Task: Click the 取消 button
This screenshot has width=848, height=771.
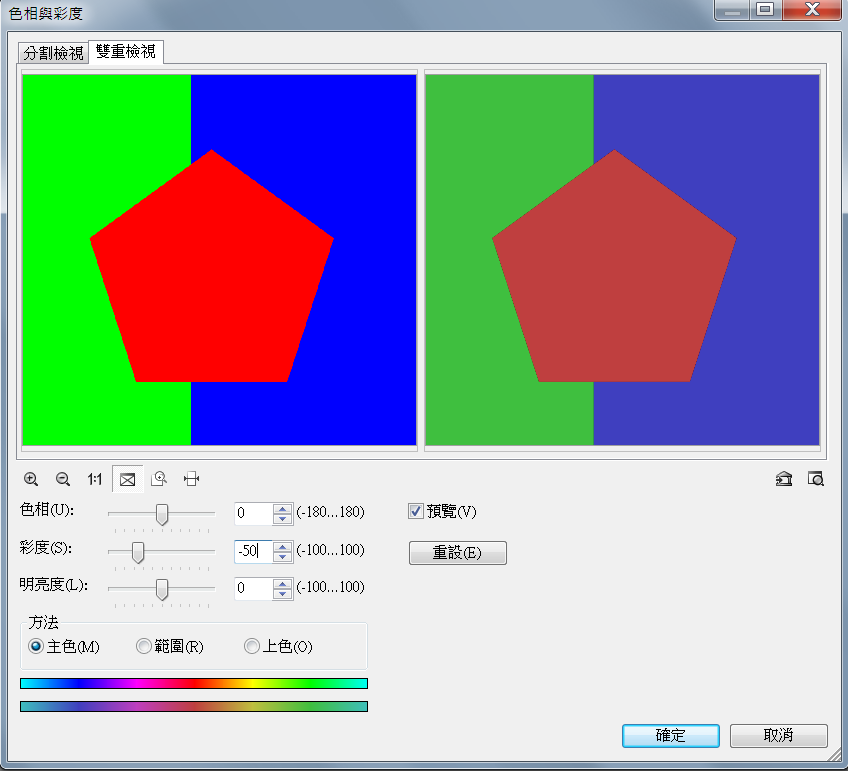Action: coord(779,736)
